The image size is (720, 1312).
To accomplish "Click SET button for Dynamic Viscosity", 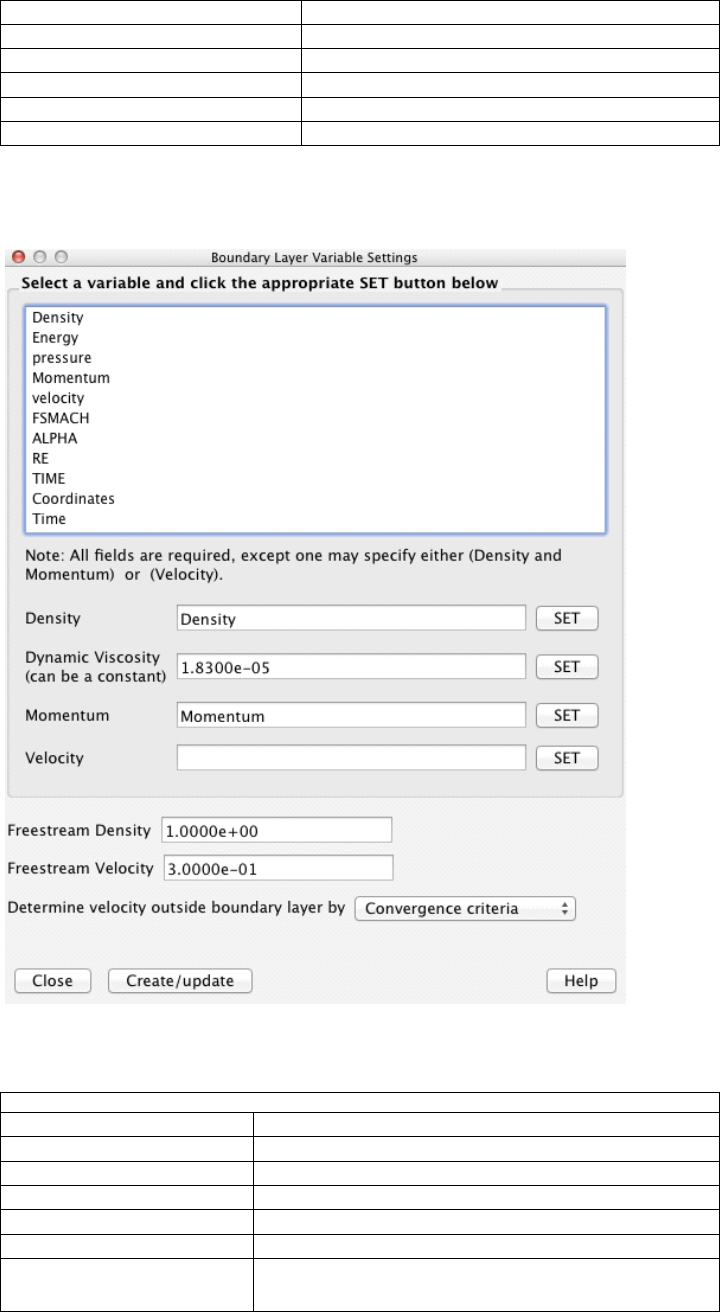I will 567,666.
